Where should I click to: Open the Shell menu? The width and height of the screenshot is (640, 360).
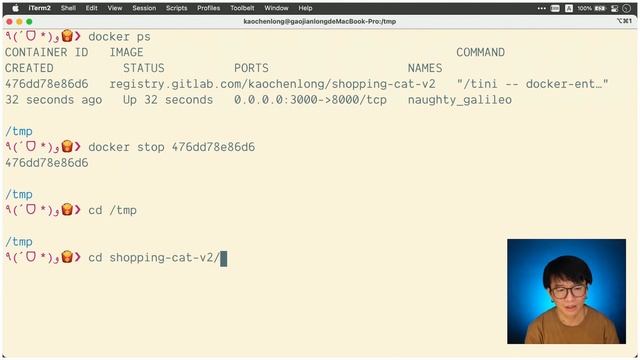68,8
